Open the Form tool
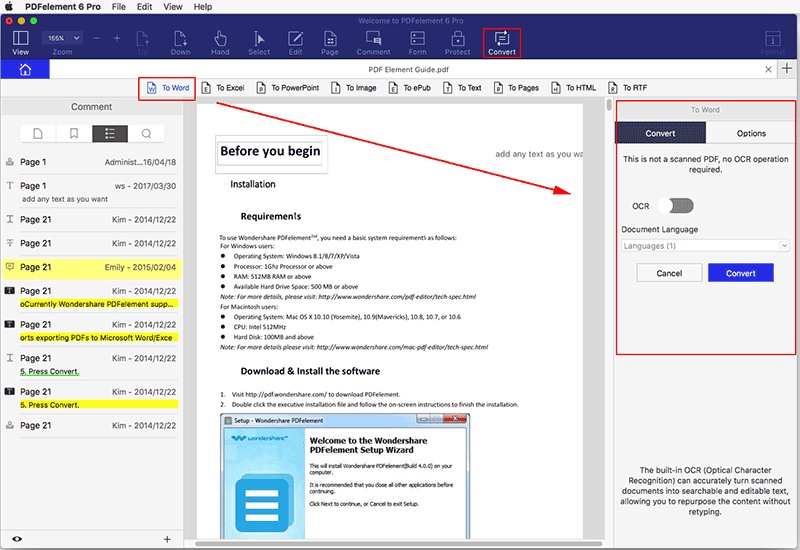This screenshot has height=550, width=800. (x=417, y=43)
